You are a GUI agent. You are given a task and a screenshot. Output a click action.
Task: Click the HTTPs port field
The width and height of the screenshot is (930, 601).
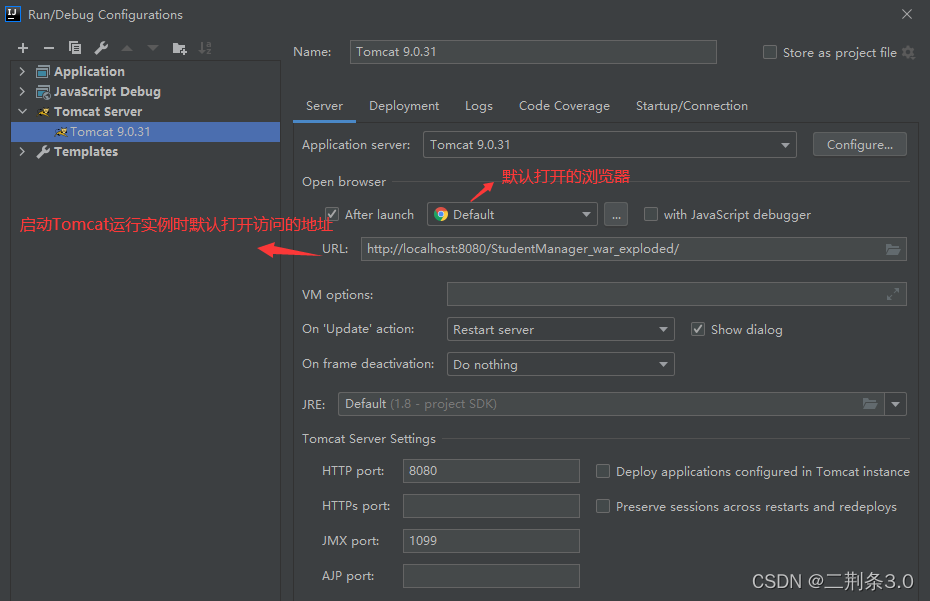tap(491, 506)
